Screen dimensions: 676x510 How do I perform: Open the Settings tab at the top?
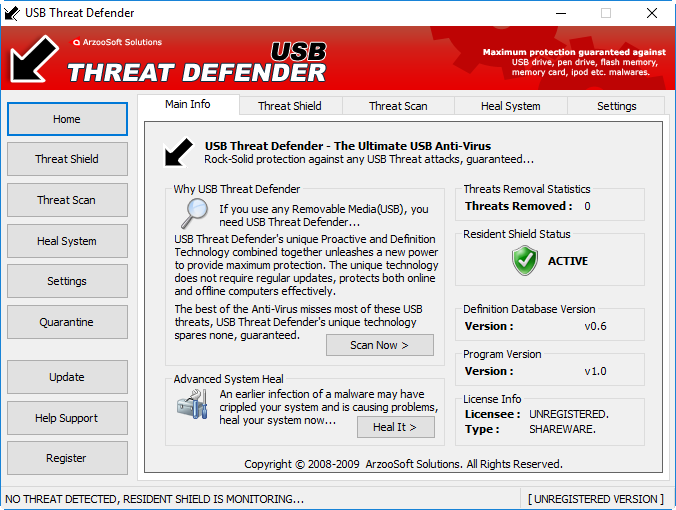(617, 106)
